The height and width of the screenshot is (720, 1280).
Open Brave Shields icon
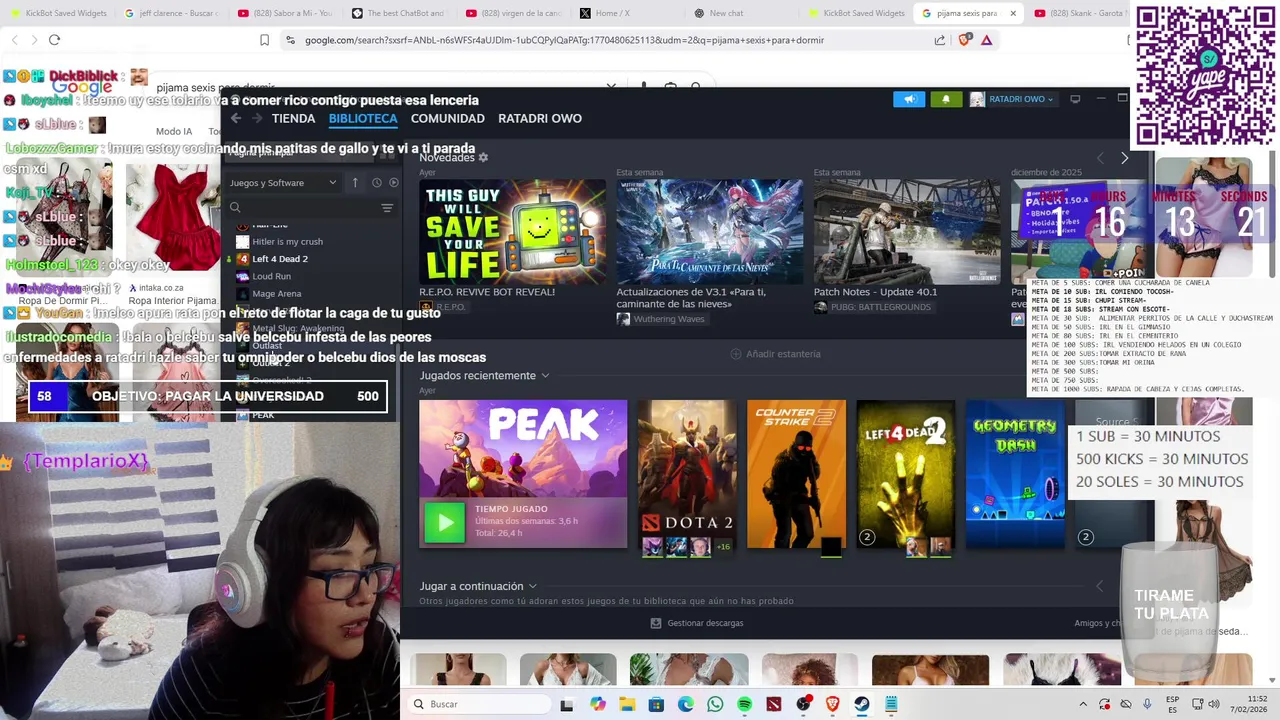point(965,40)
